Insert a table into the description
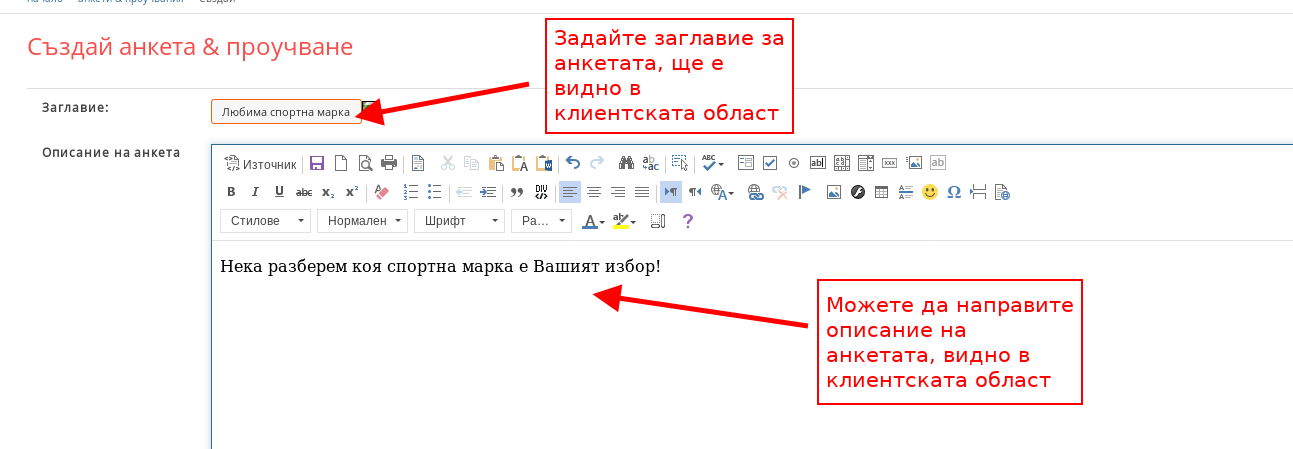This screenshot has width=1293, height=449. pos(881,192)
